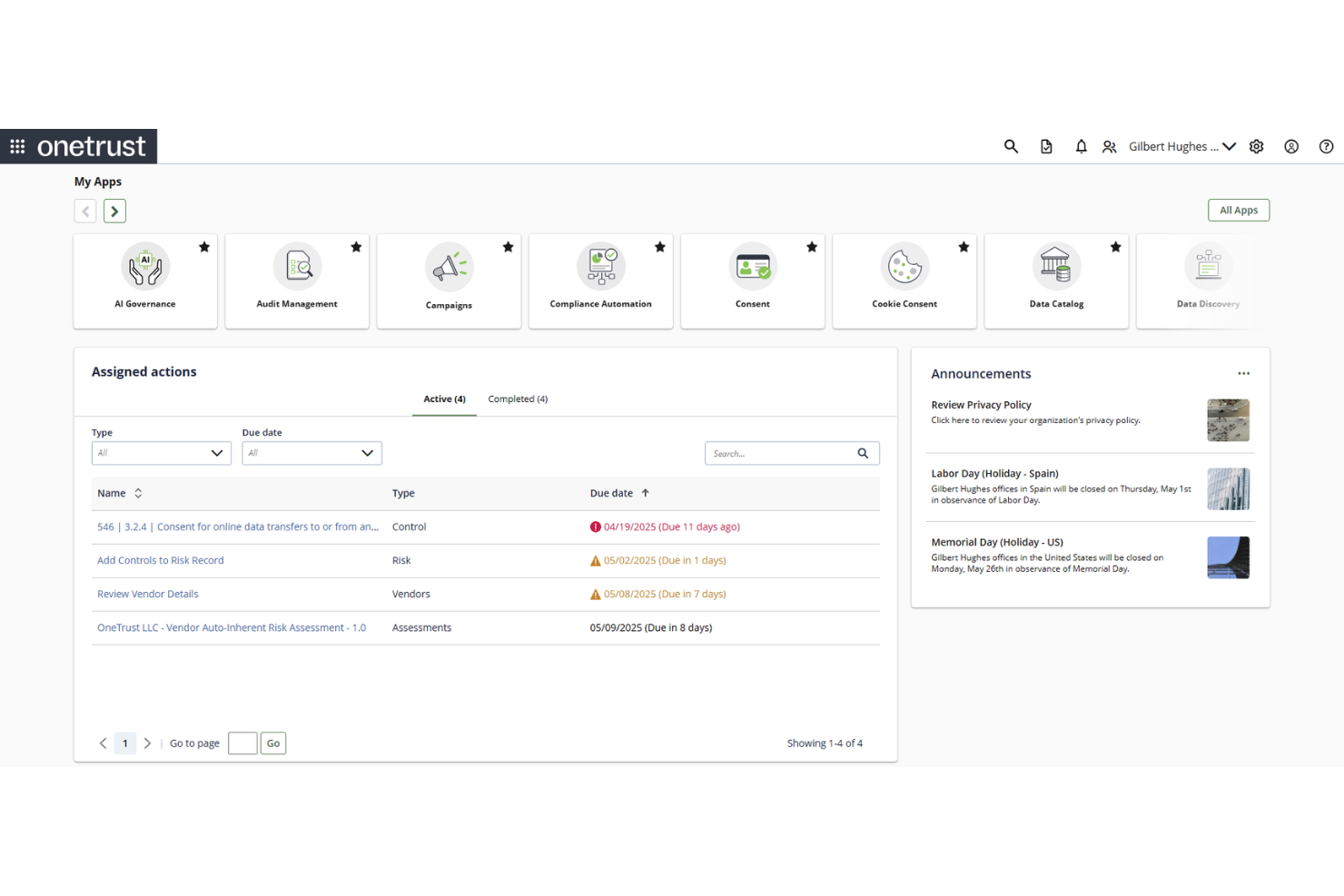Unfavorite the Consent app star
This screenshot has height=896, width=1344.
pyautogui.click(x=811, y=246)
